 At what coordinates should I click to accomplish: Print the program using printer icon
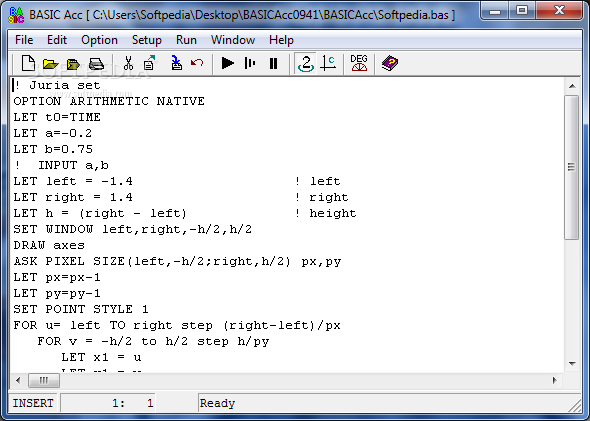coord(96,64)
